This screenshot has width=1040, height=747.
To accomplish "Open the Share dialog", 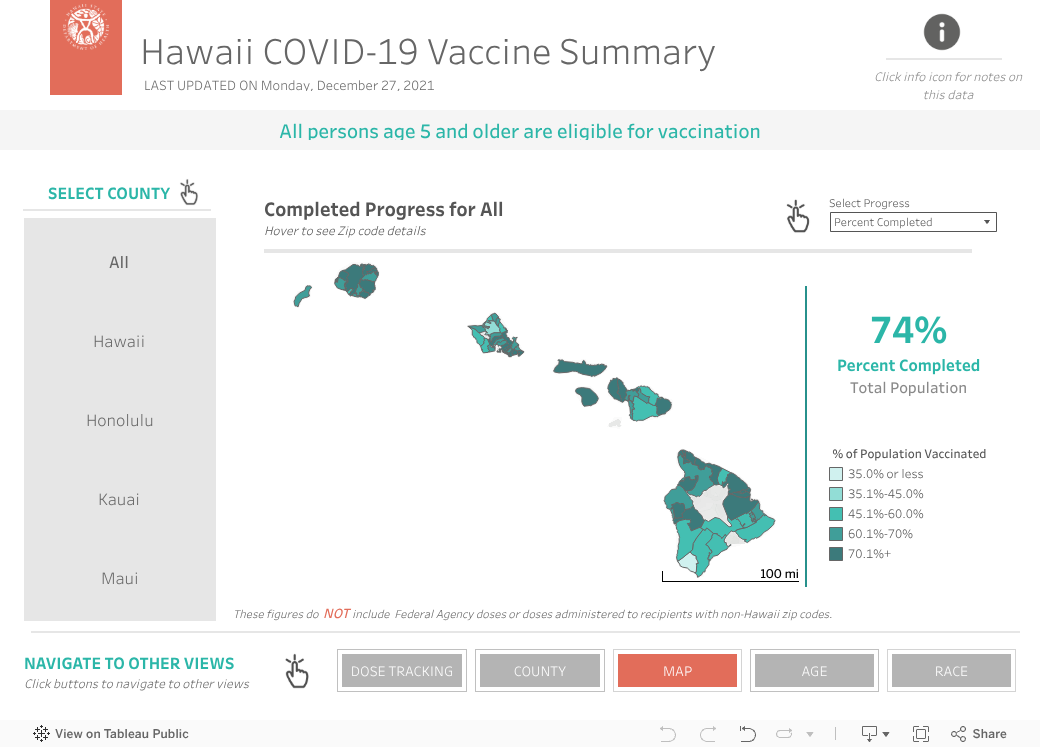I will coord(978,734).
